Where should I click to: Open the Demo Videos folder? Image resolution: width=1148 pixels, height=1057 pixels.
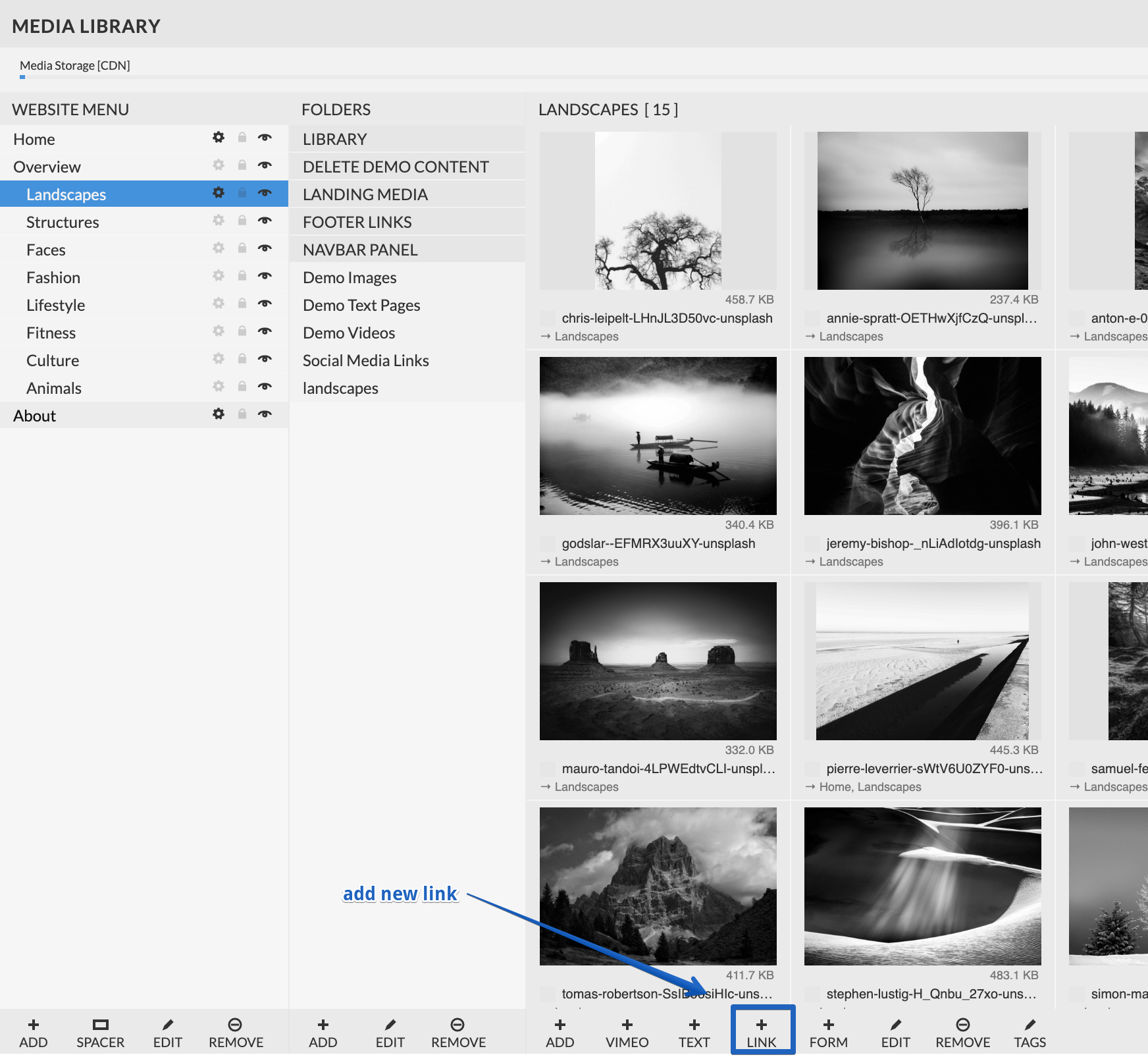click(407, 333)
